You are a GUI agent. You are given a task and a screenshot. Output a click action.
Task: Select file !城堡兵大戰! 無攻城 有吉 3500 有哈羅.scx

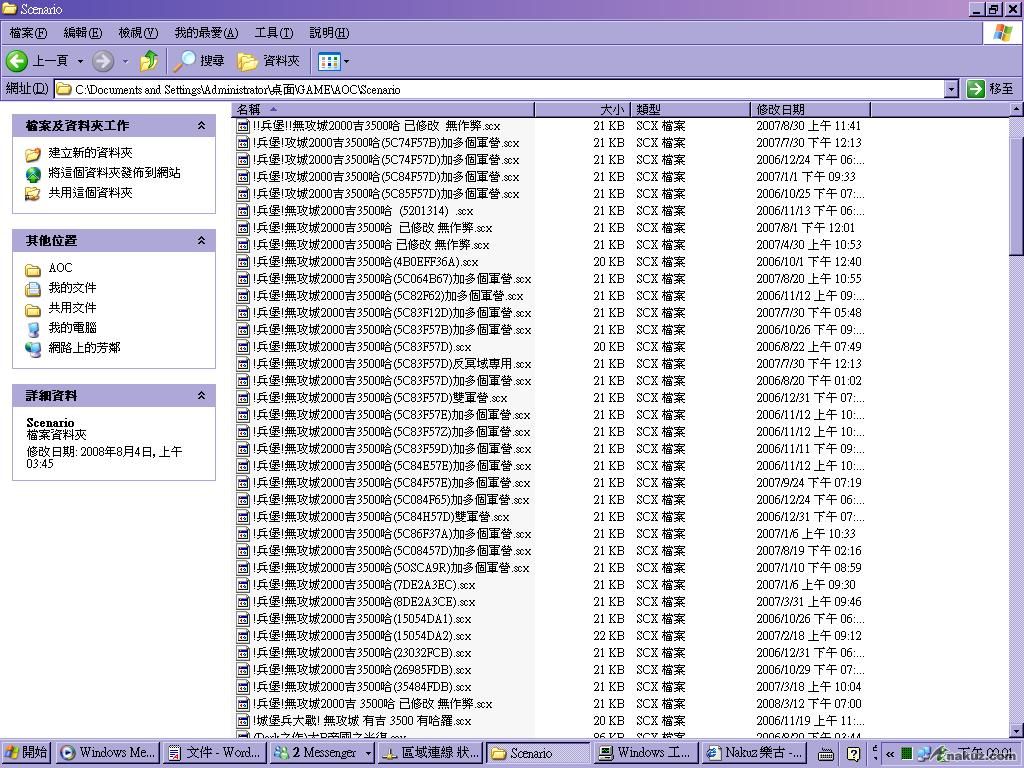[362, 721]
